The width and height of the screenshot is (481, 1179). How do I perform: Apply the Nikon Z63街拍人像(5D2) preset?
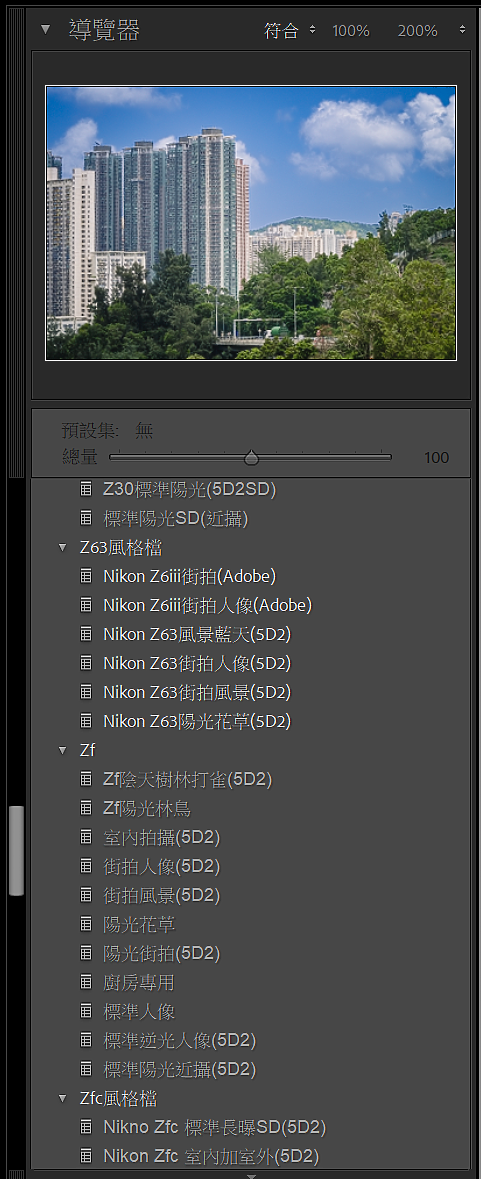pos(197,663)
